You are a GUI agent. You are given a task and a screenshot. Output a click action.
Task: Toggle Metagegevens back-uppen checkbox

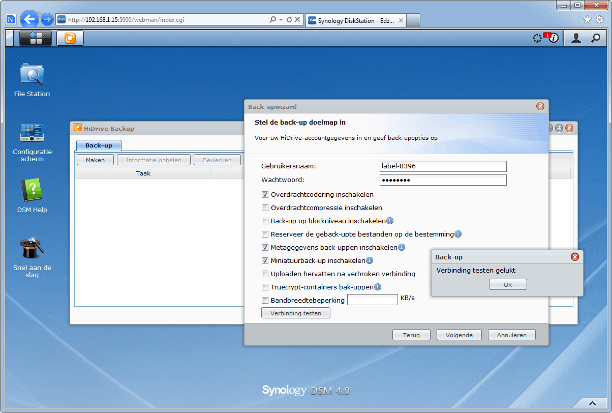click(x=265, y=247)
